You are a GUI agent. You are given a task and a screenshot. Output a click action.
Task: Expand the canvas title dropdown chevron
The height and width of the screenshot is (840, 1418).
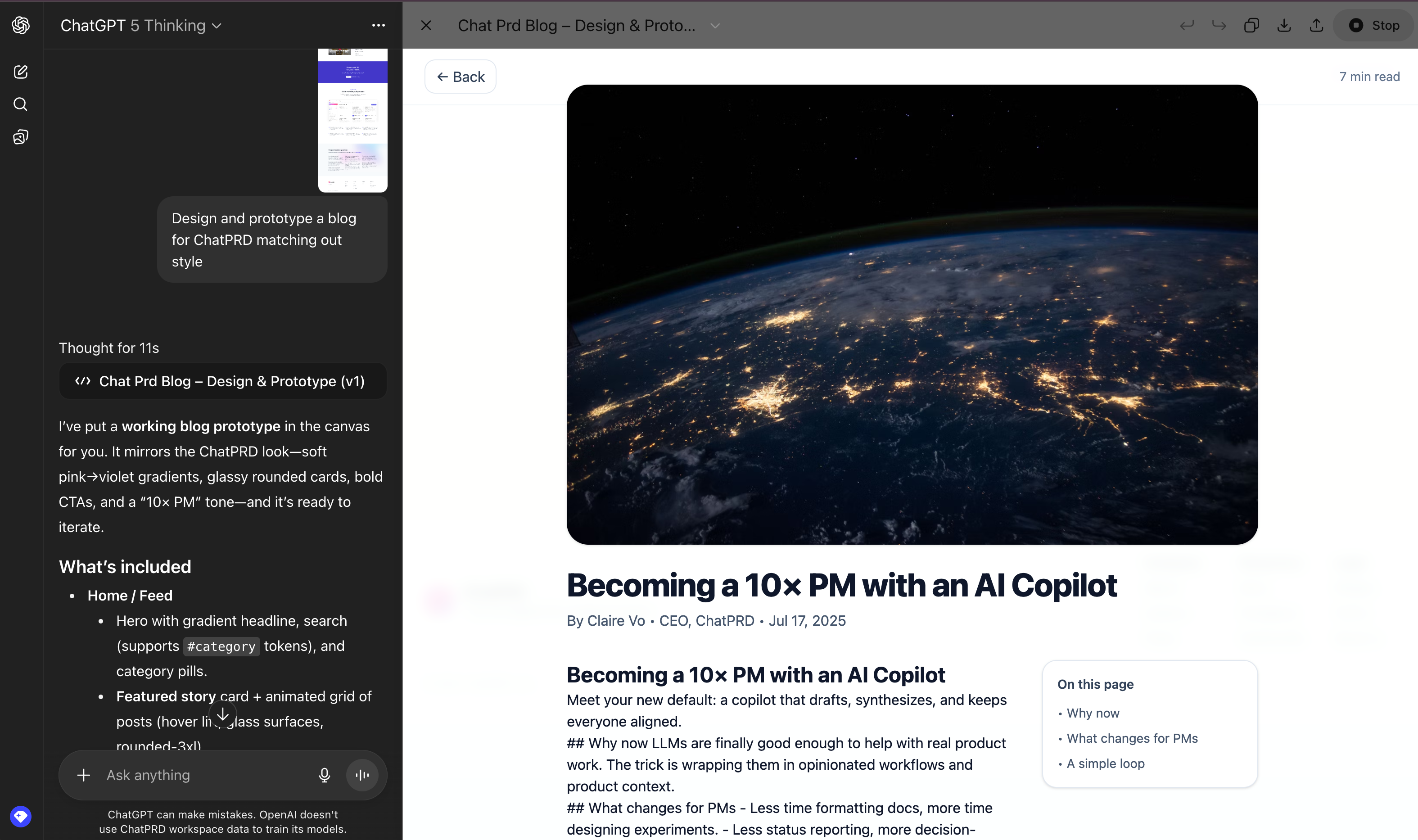(x=715, y=26)
